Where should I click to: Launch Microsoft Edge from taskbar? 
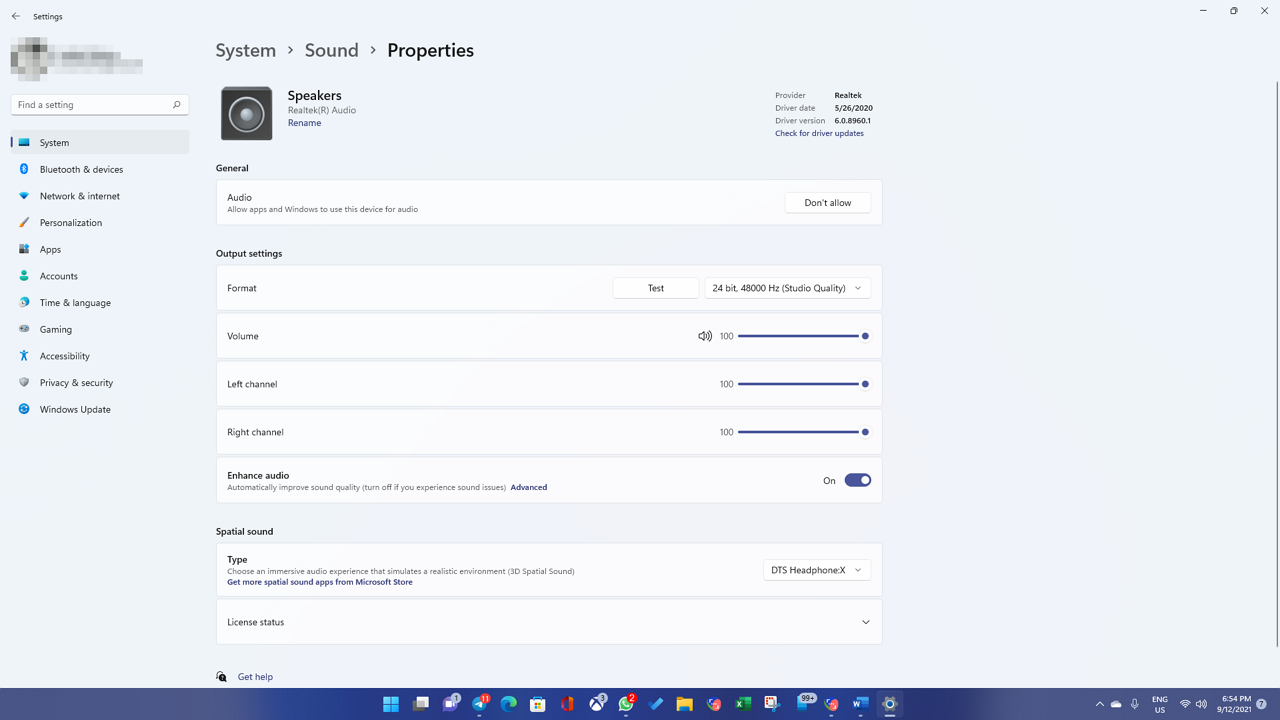coord(509,704)
